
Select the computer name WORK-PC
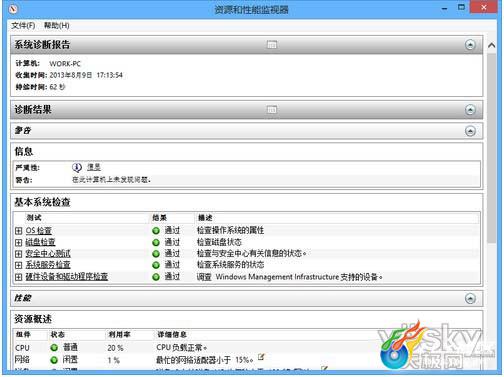[65, 64]
